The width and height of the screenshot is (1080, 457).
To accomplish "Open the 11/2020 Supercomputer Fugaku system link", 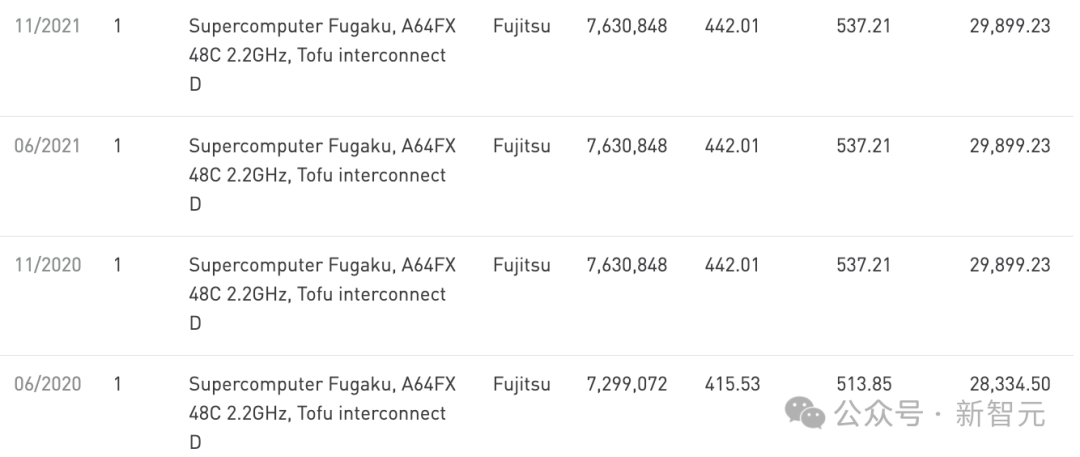I will (x=322, y=294).
